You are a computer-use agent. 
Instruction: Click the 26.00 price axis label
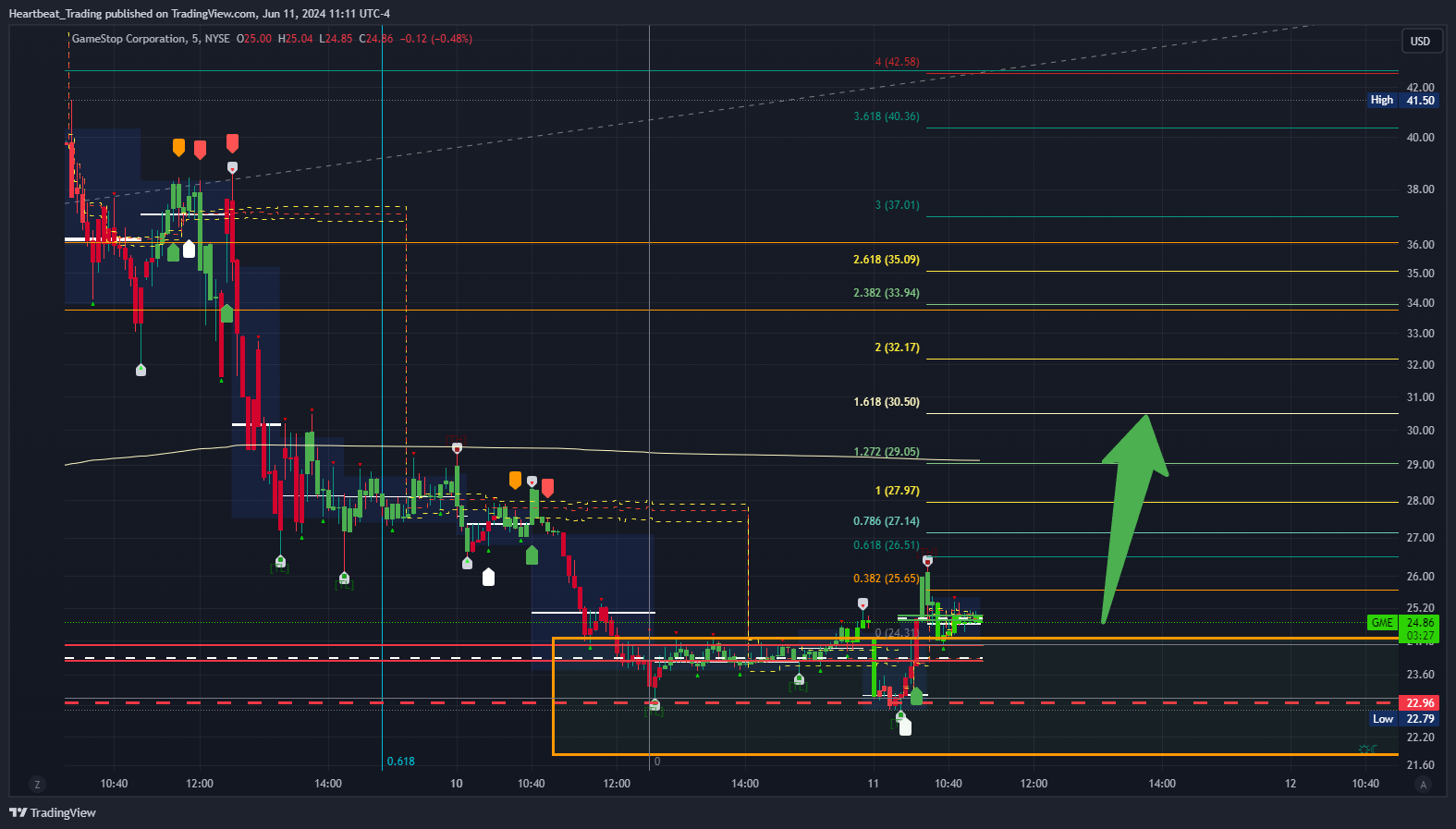click(1420, 577)
